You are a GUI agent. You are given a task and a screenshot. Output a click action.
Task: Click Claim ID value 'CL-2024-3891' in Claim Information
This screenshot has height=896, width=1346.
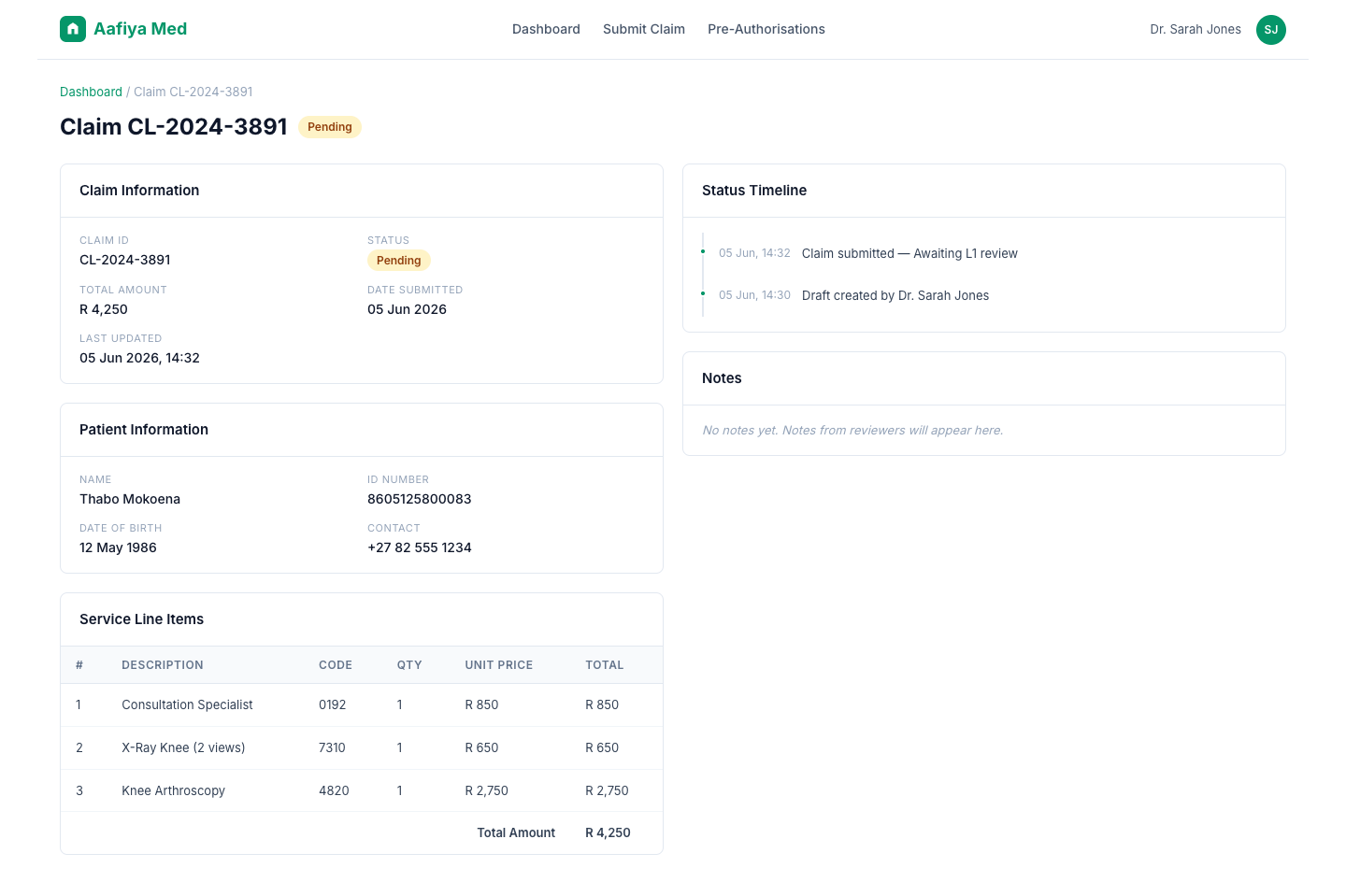125,260
